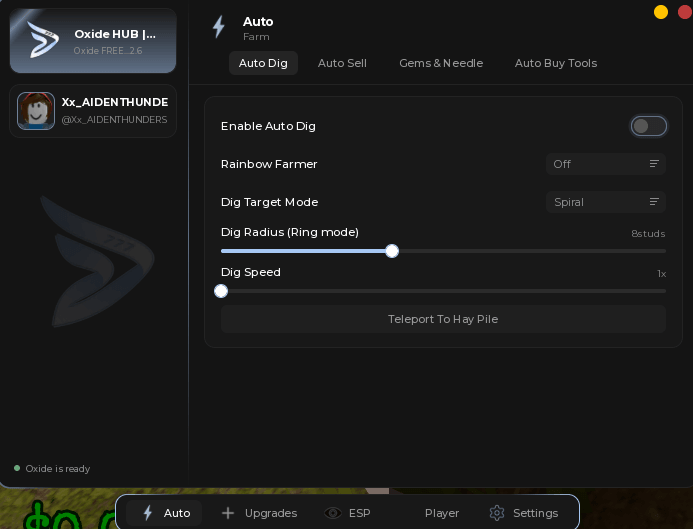
Task: Click the Dig Radius slider track's unfilled part
Action: [532, 251]
